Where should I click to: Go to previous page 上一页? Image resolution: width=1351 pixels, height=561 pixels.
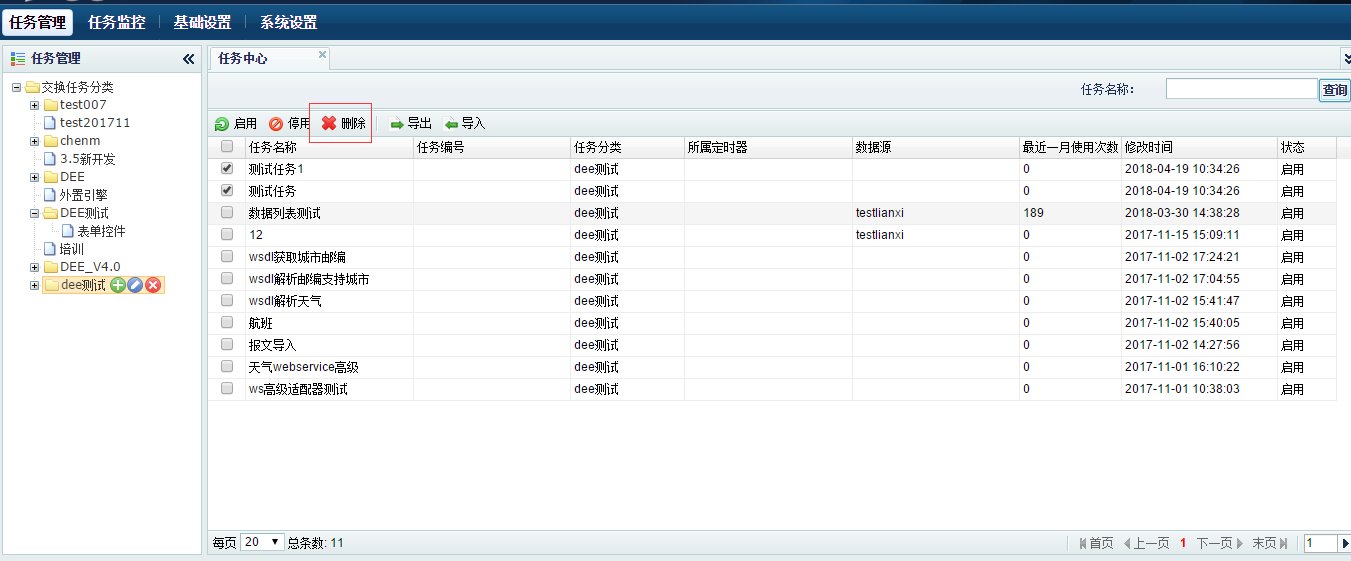coord(1146,543)
